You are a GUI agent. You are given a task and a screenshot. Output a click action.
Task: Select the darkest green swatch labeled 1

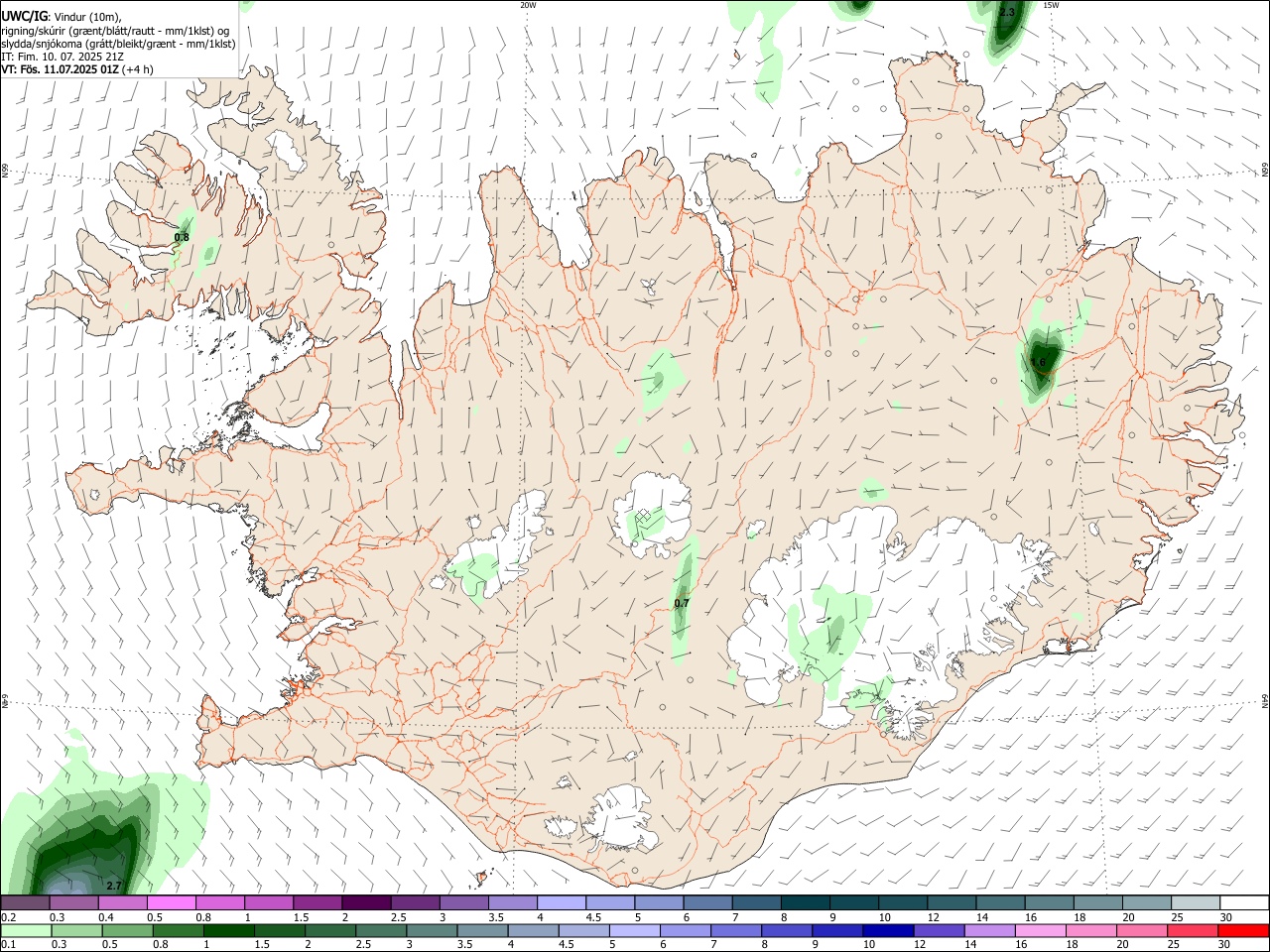click(228, 931)
